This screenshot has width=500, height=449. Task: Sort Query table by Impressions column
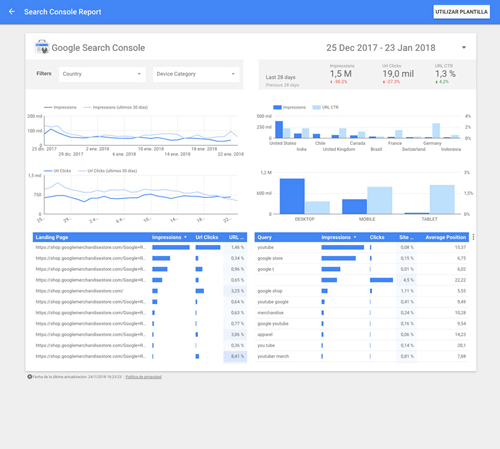339,237
